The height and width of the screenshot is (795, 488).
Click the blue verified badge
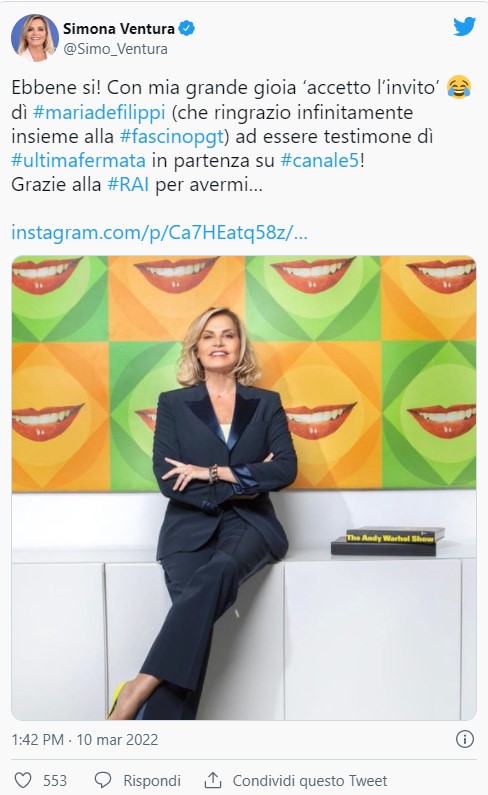[187, 28]
